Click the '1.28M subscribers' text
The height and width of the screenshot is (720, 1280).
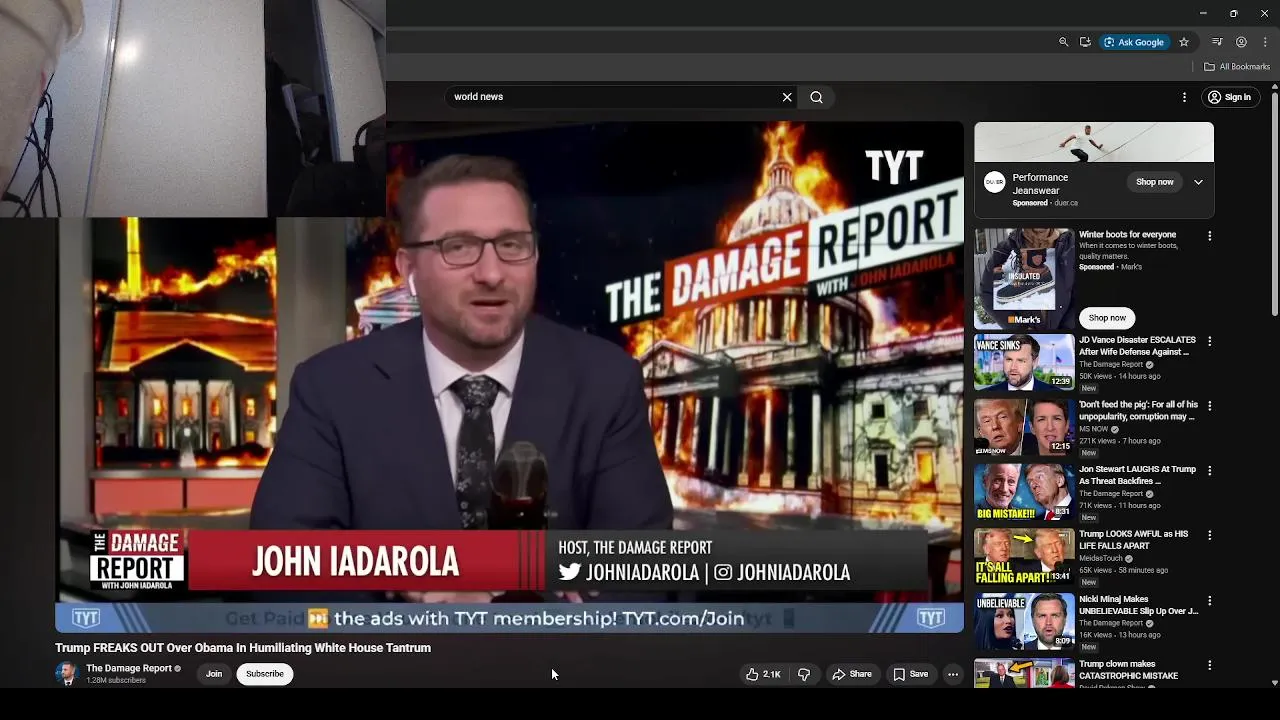pyautogui.click(x=116, y=680)
